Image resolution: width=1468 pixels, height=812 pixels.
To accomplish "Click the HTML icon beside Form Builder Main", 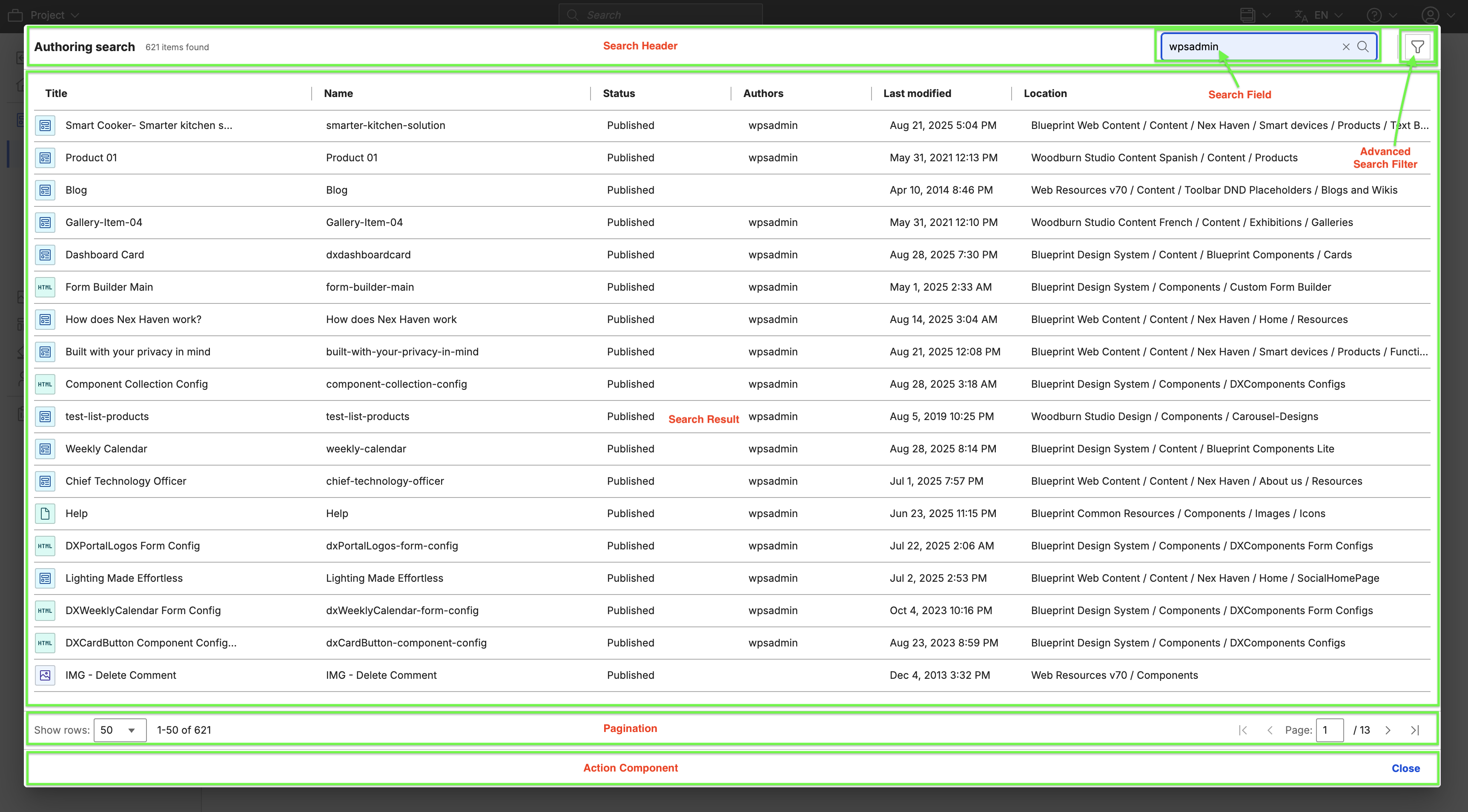I will coord(45,287).
